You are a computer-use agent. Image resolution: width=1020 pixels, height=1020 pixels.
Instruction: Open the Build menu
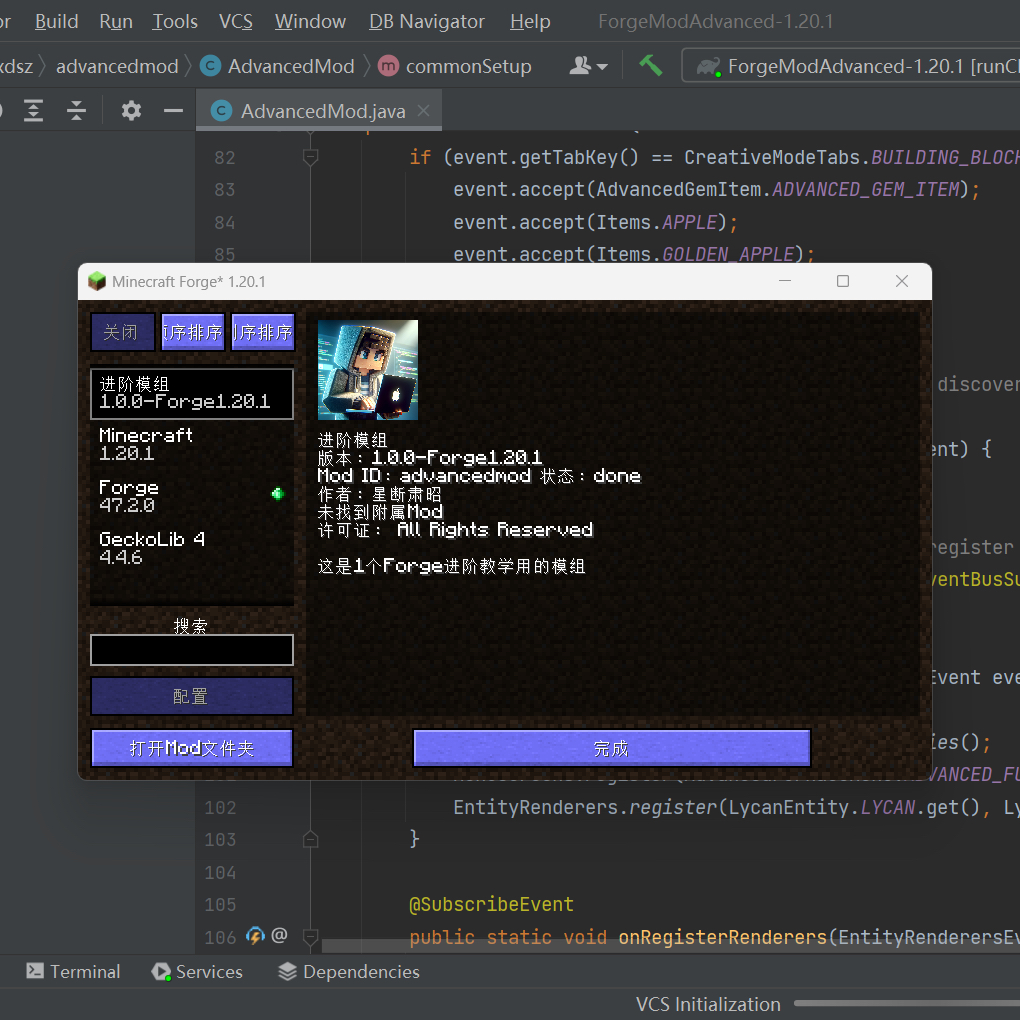click(57, 21)
